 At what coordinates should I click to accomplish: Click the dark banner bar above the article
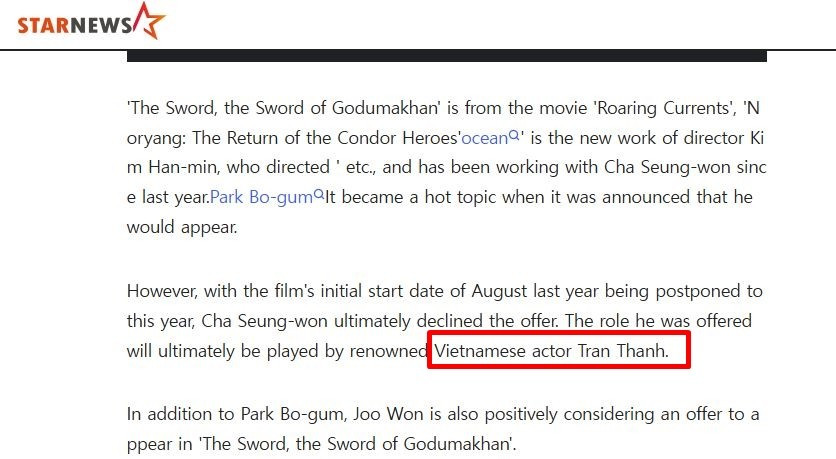tap(446, 55)
